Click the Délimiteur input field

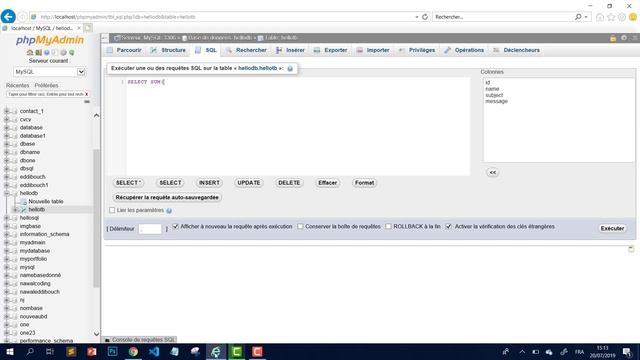point(150,229)
